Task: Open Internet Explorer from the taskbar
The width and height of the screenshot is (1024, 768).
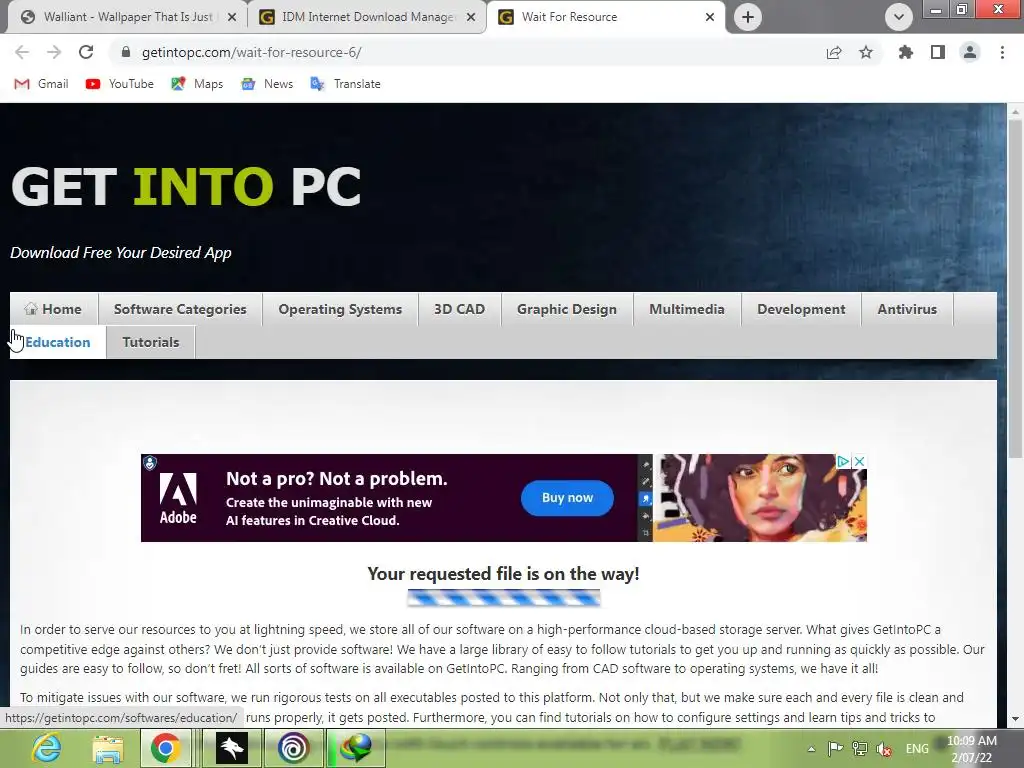Action: (47, 748)
